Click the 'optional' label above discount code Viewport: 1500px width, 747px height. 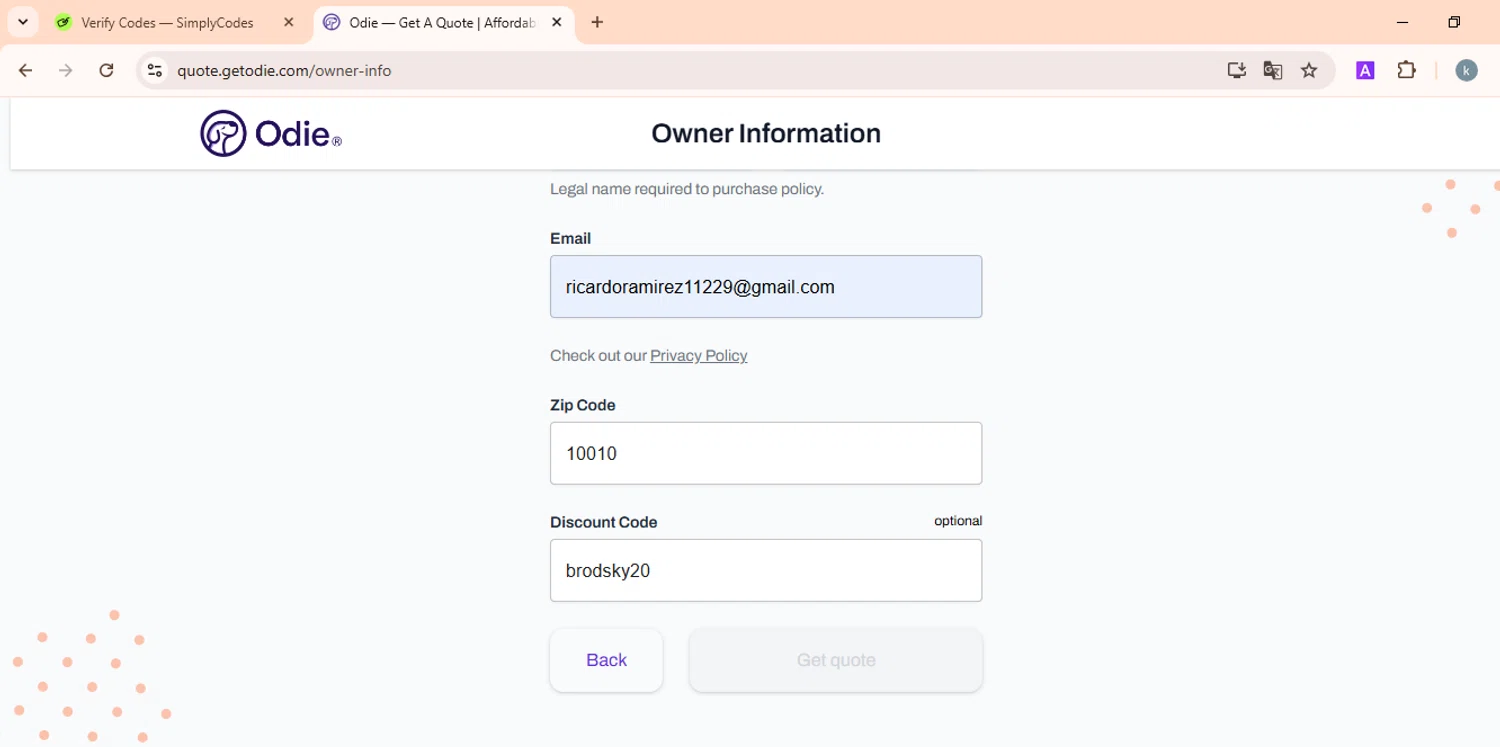[x=958, y=521]
